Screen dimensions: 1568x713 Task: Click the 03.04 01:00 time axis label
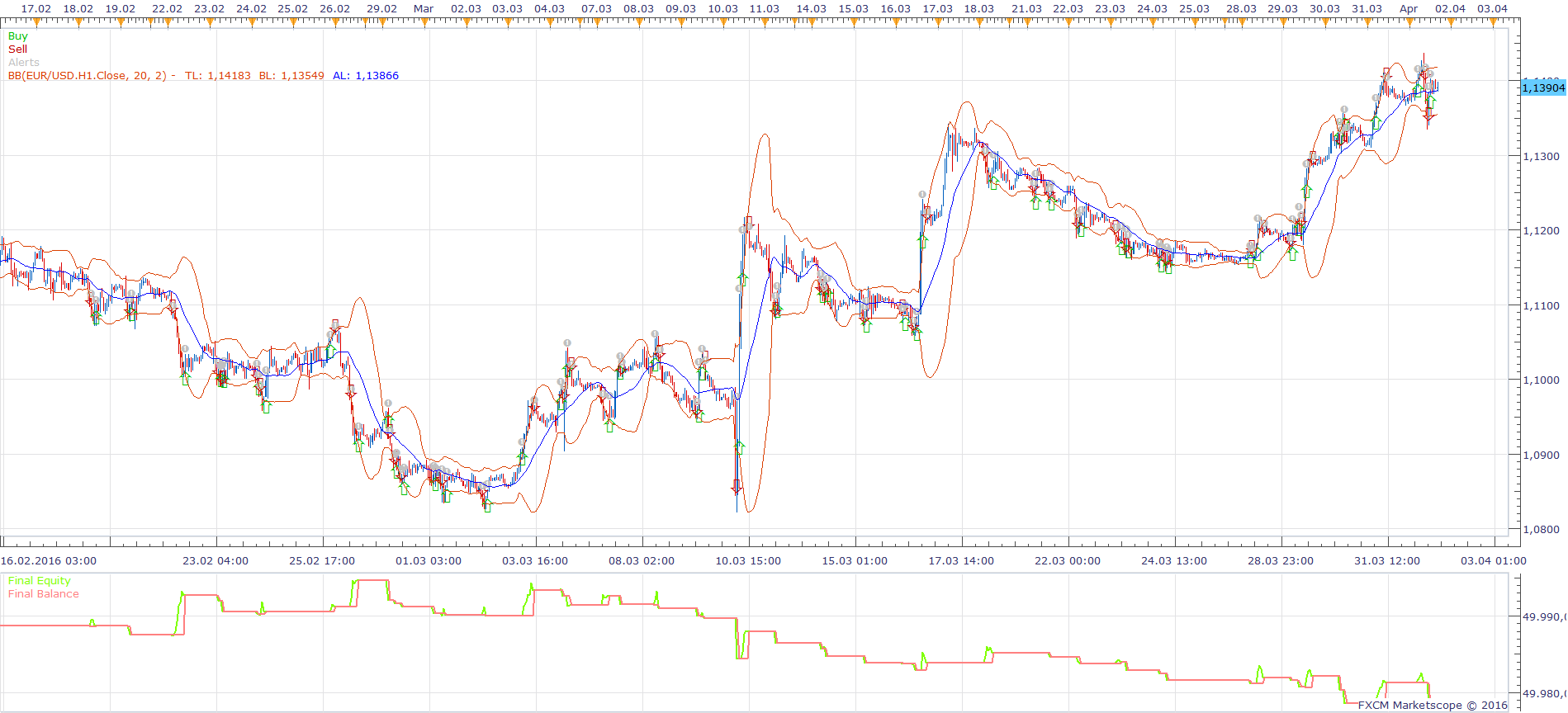(x=1494, y=561)
